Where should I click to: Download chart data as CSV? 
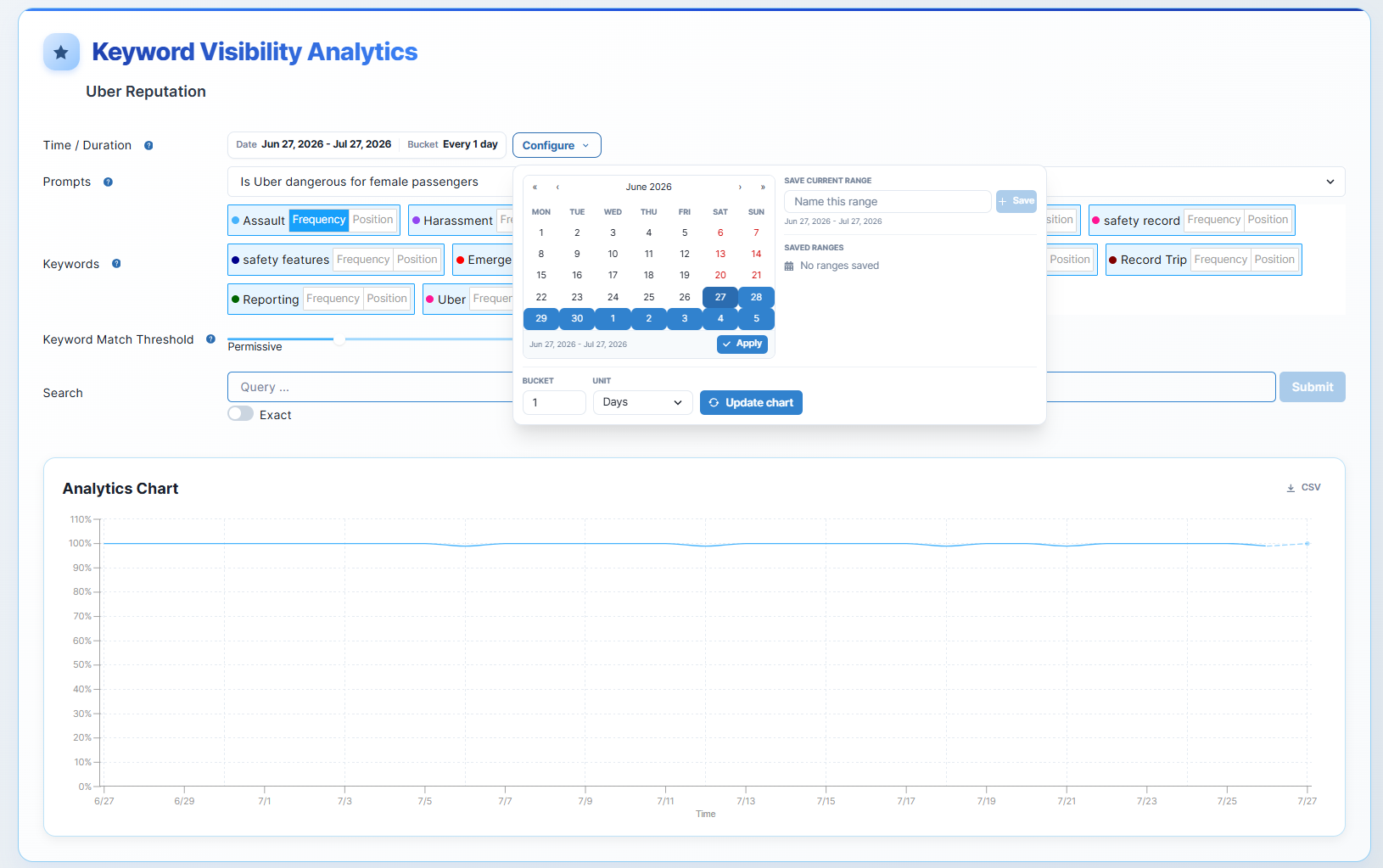pyautogui.click(x=1303, y=488)
